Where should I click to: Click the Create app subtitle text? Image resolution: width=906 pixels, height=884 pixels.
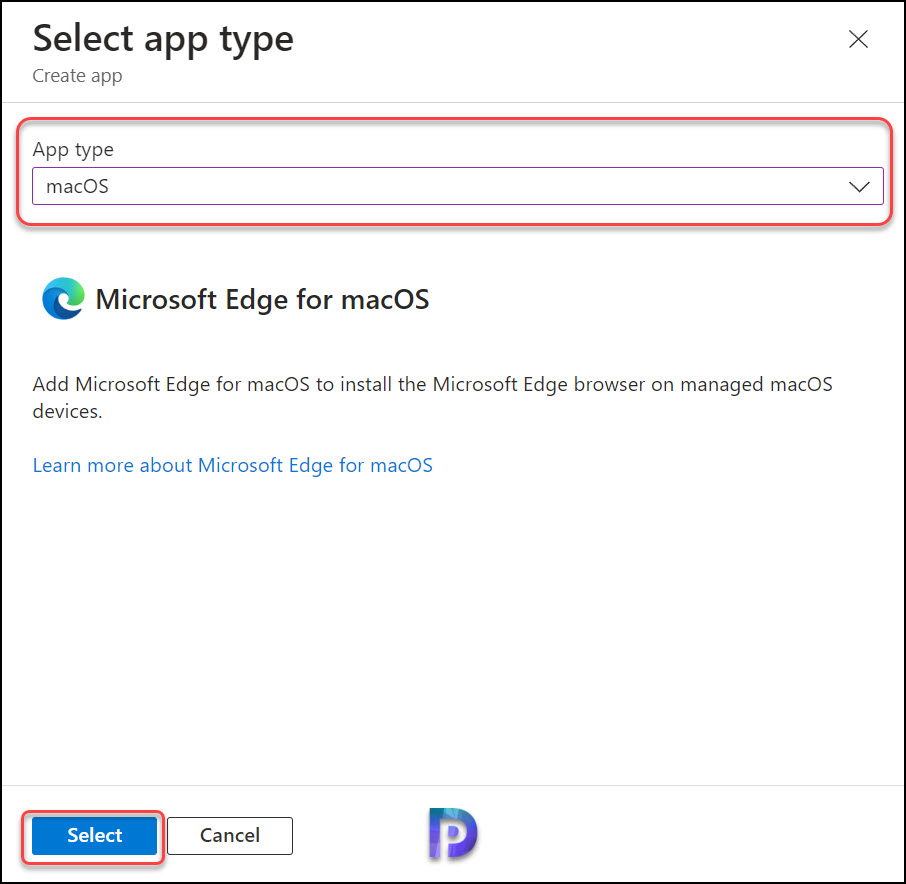click(77, 76)
